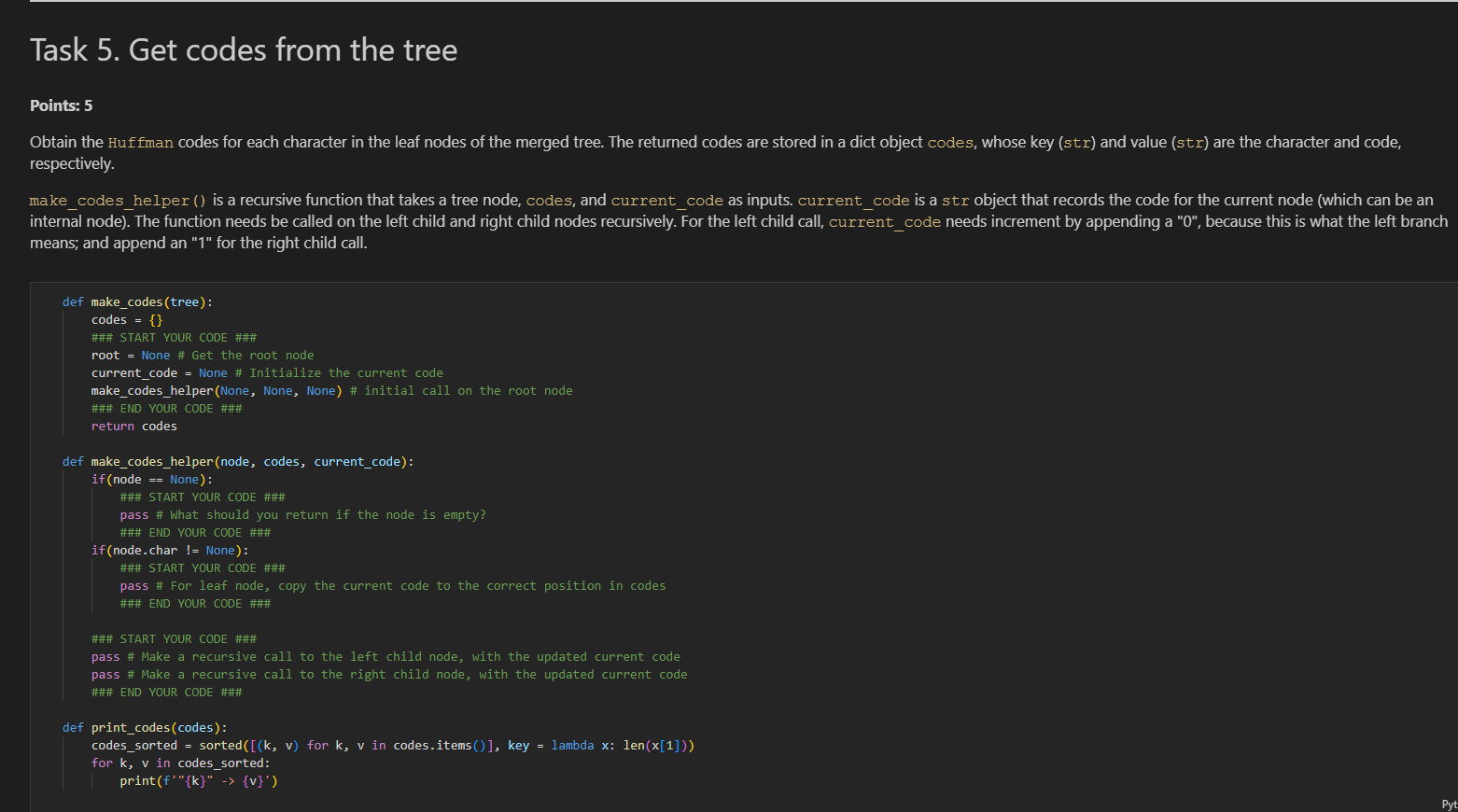Screen dimensions: 1458x812
Task: Click the Points: 5 label
Action: pyautogui.click(x=60, y=105)
